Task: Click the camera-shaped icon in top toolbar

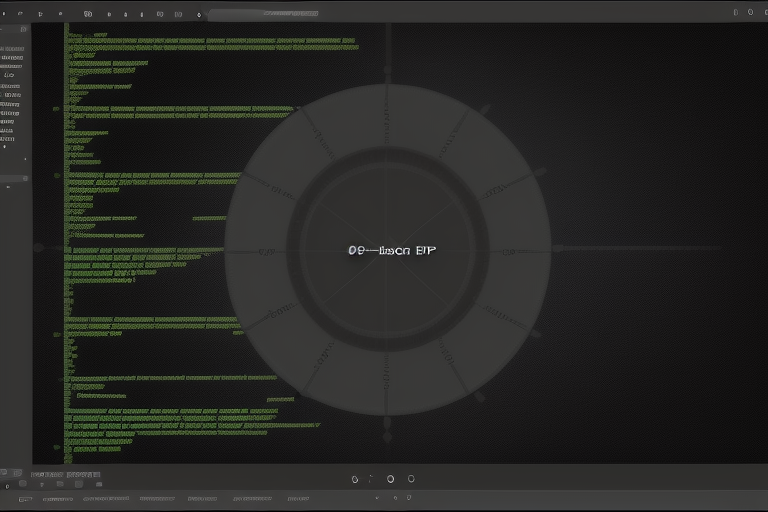Action: point(88,14)
